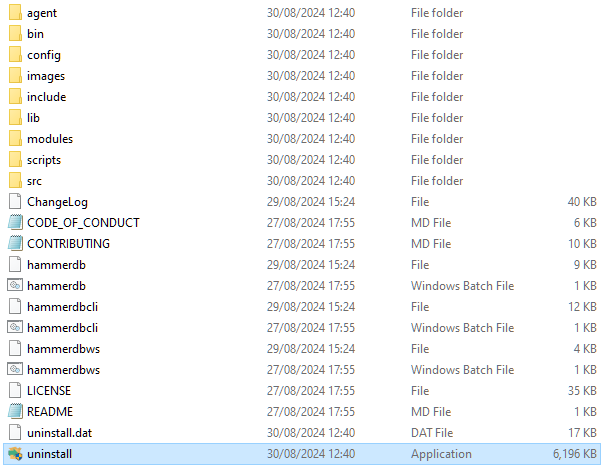This screenshot has height=472, width=608.
Task: Click the 12 KB hammerdbcli file name
Action: [62, 307]
